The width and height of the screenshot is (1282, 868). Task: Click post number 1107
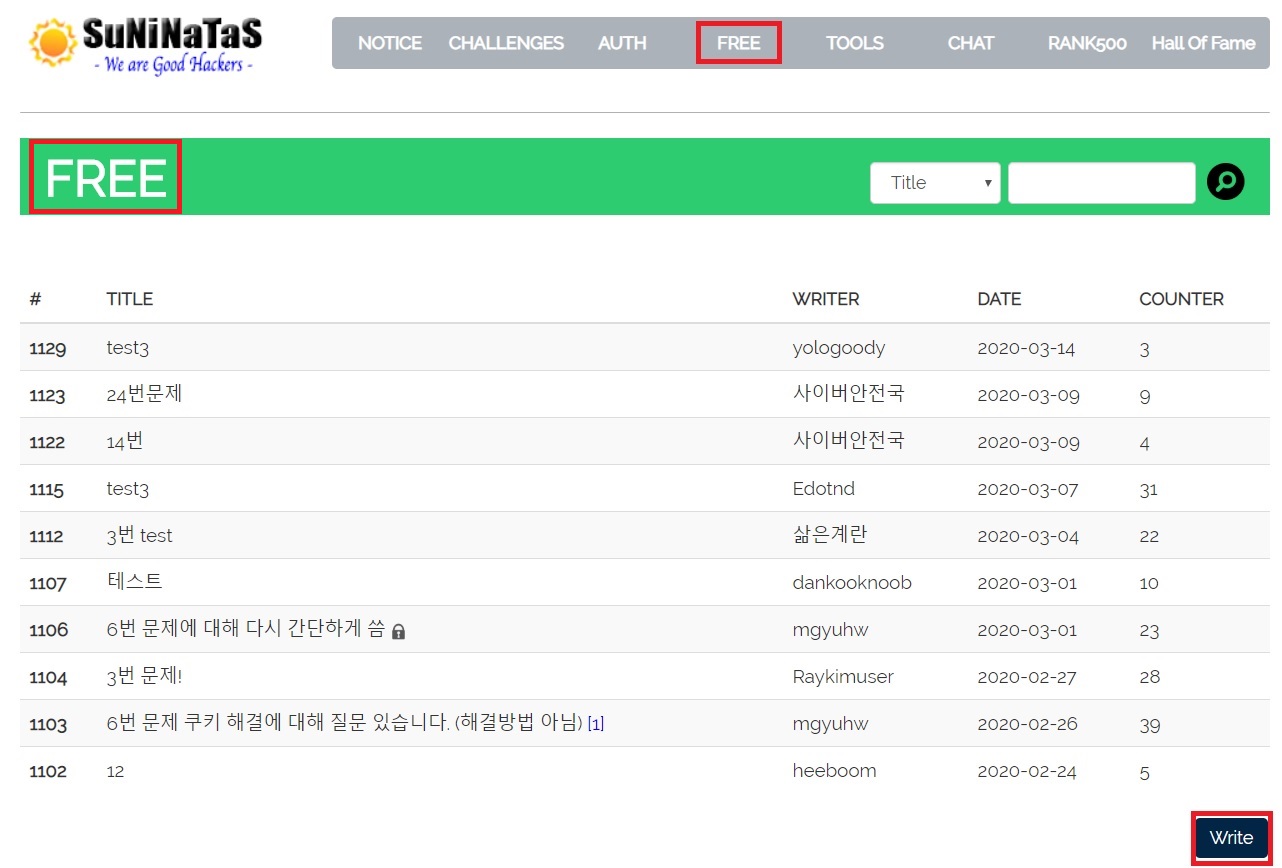pyautogui.click(x=48, y=583)
